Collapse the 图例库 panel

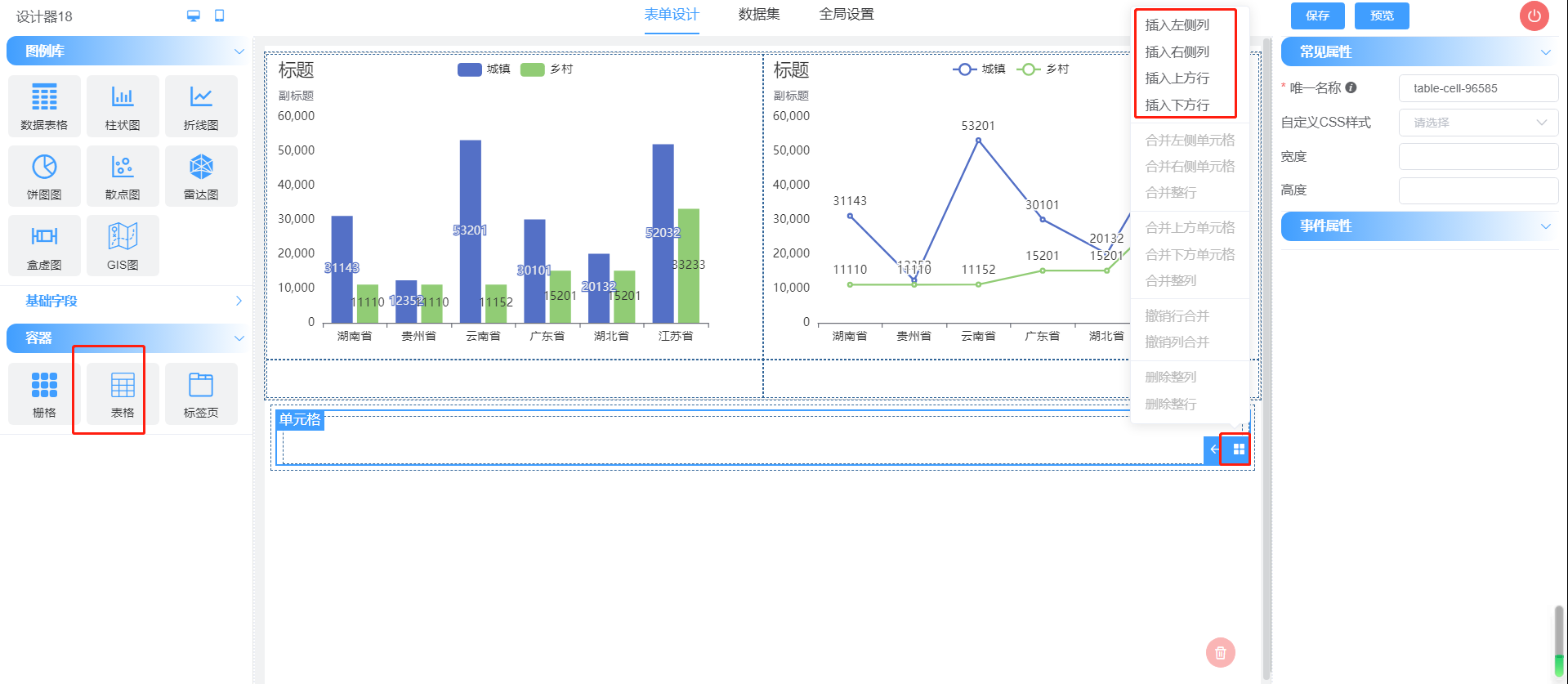[239, 51]
